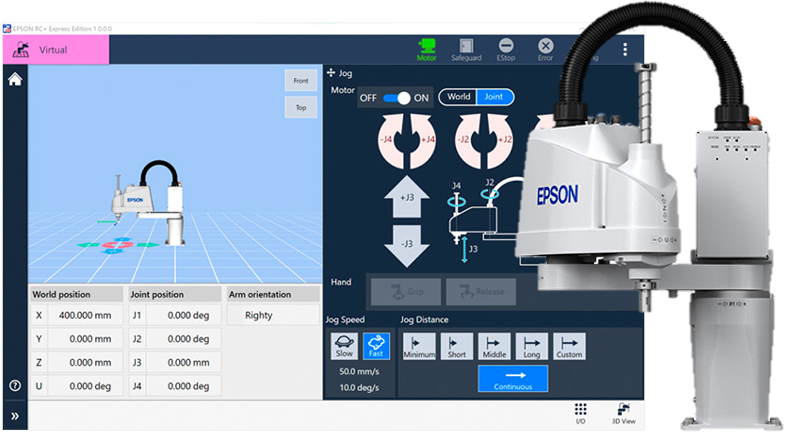The height and width of the screenshot is (438, 794).
Task: Click the Motor status icon
Action: [x=427, y=49]
